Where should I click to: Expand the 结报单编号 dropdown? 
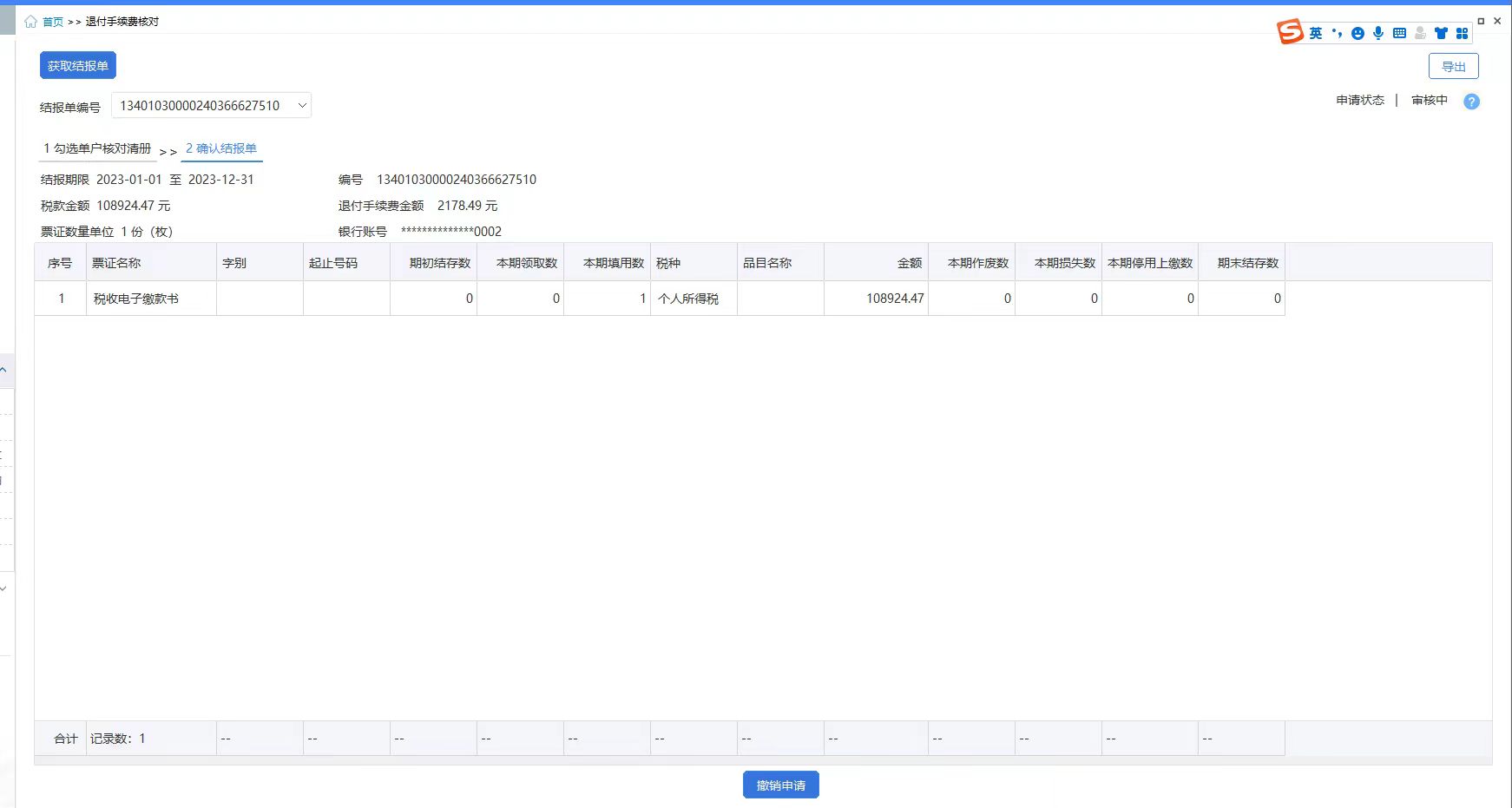[x=302, y=106]
